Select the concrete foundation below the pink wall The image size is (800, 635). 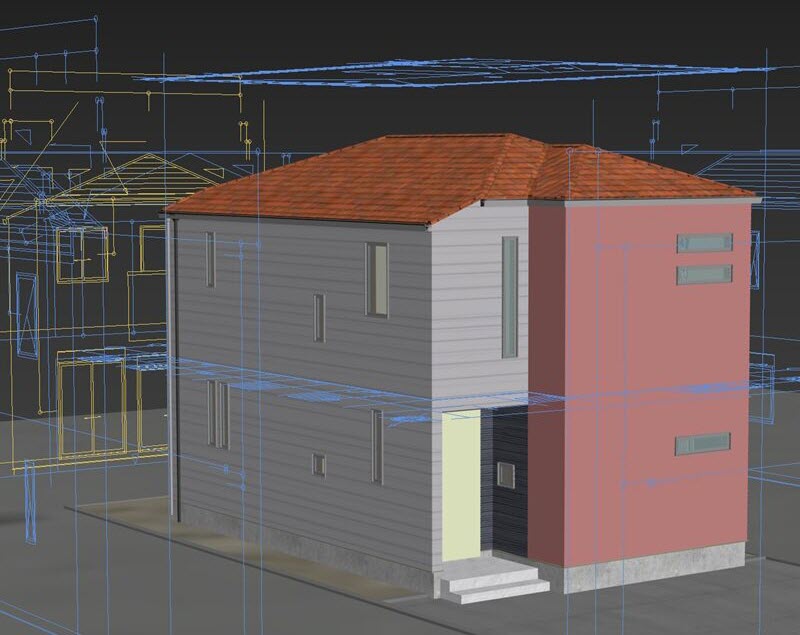(650, 566)
